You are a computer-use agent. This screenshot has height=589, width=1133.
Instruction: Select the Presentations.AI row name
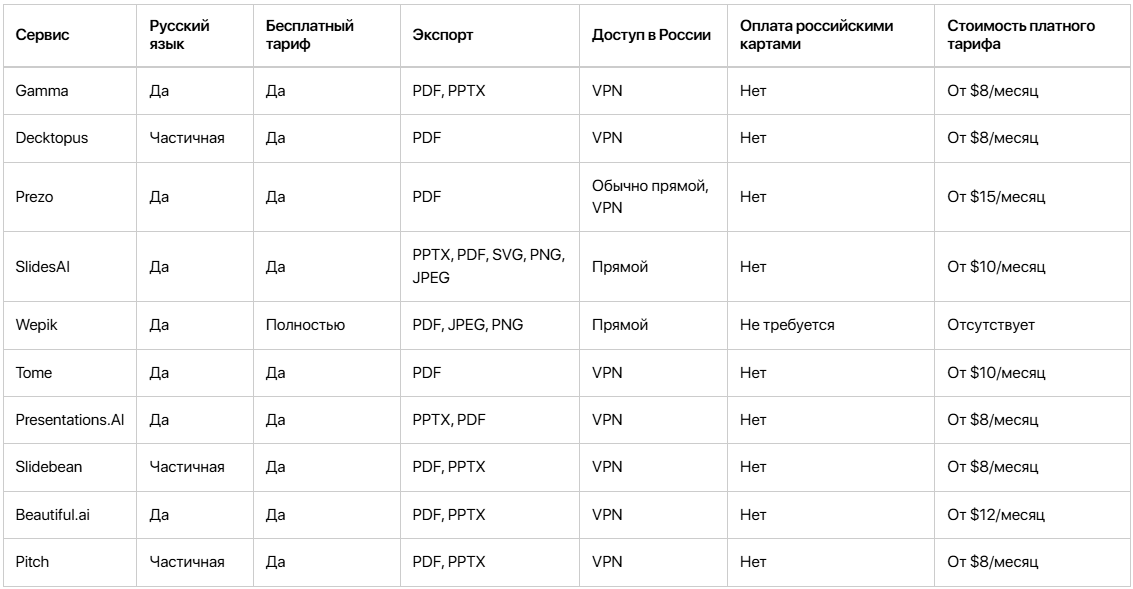point(70,420)
